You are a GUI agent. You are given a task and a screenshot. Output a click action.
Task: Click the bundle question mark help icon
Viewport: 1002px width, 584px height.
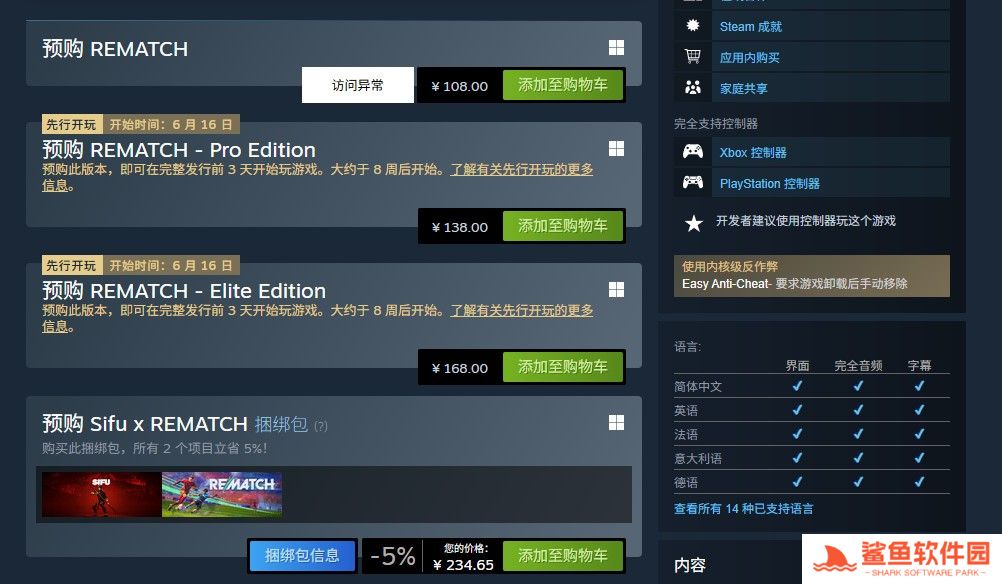321,426
